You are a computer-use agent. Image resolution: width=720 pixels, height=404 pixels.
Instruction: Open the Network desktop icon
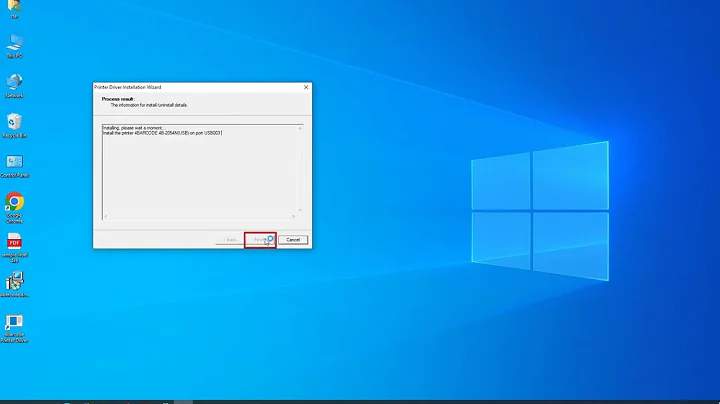click(x=14, y=86)
